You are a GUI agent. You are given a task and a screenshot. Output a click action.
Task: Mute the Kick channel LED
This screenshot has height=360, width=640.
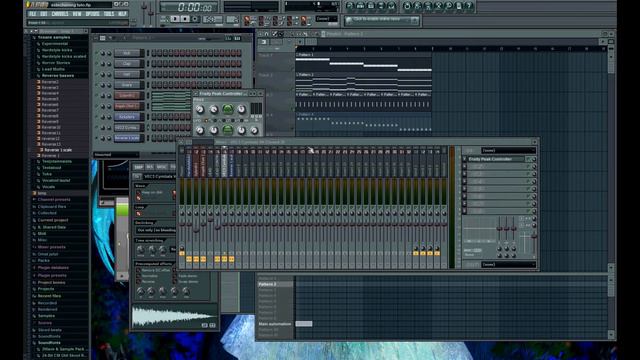point(97,53)
